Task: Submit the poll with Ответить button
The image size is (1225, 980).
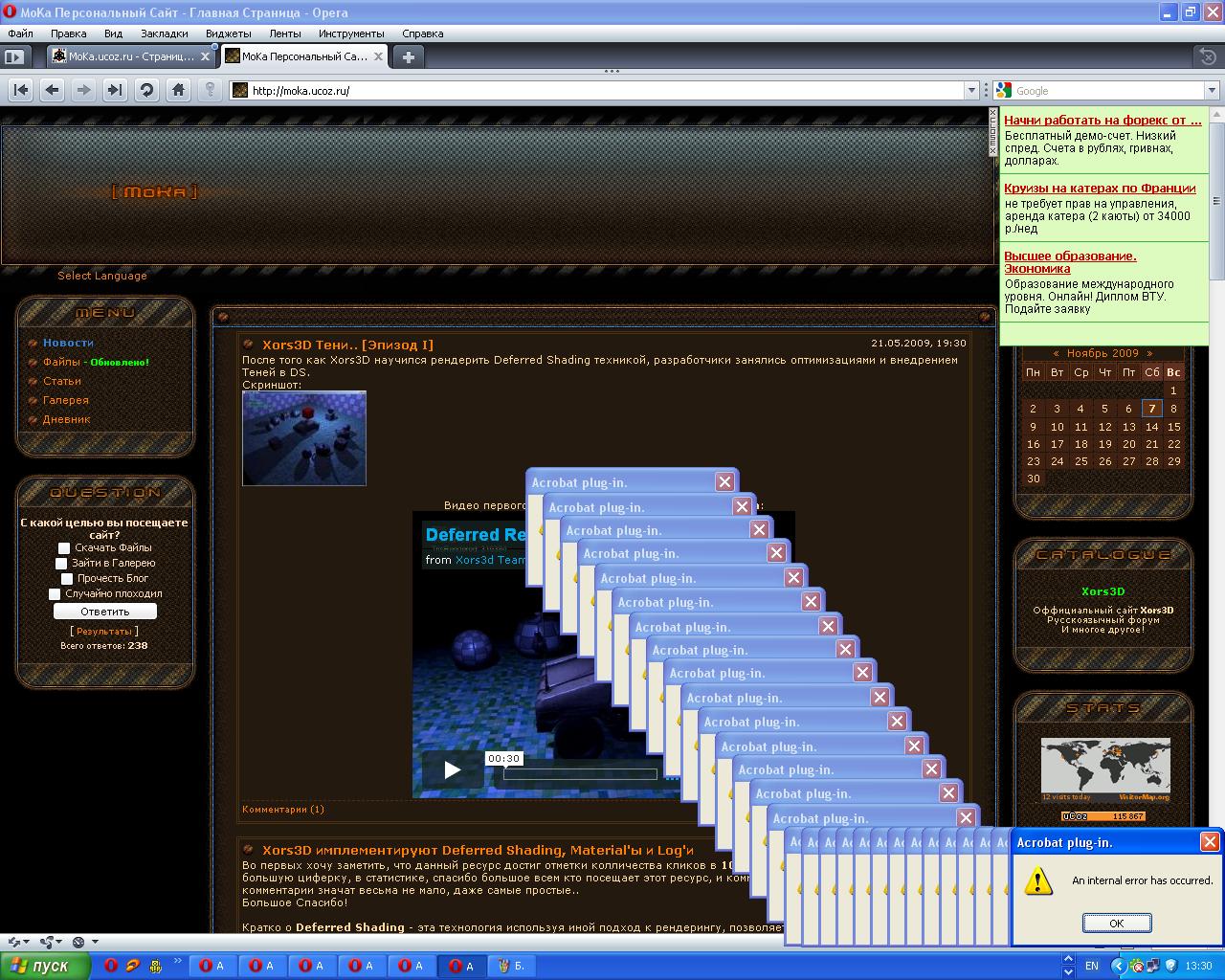Action: pos(105,612)
